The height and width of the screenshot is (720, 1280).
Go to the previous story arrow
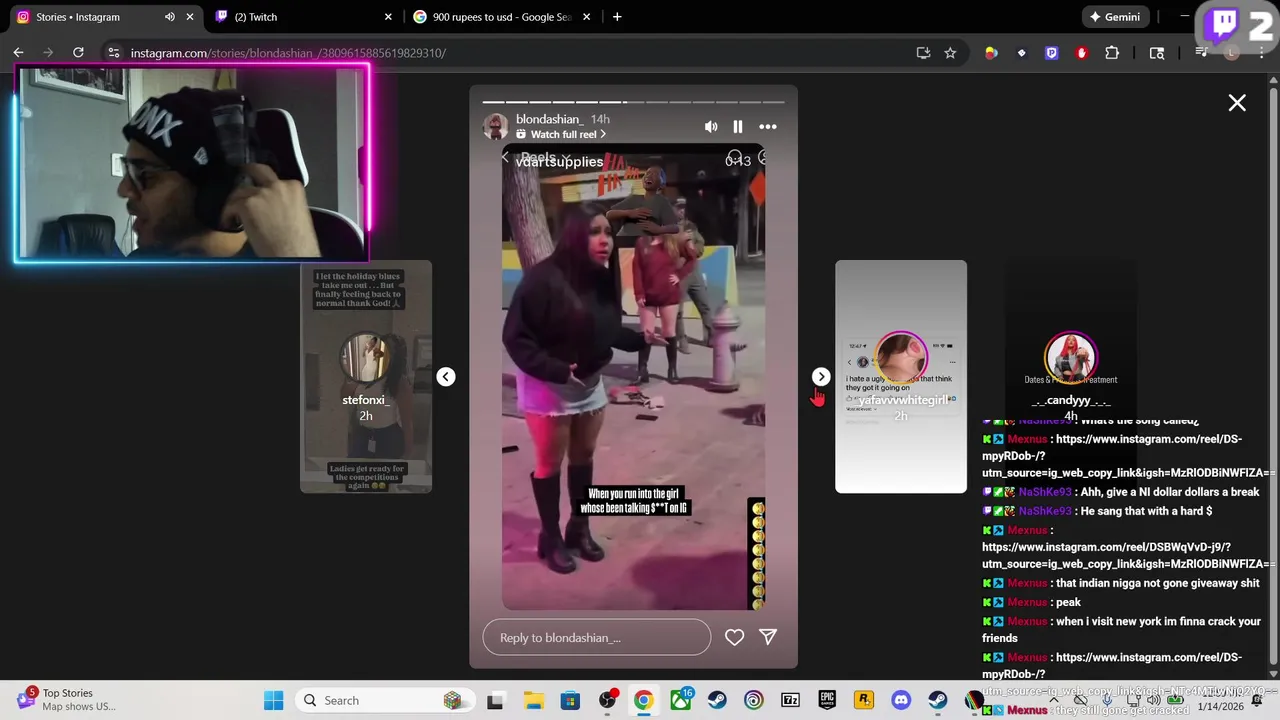tap(446, 377)
